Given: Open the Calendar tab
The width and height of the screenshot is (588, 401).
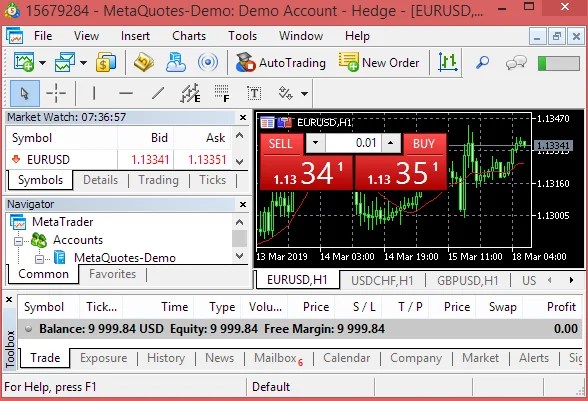Looking at the screenshot, I should [x=346, y=358].
